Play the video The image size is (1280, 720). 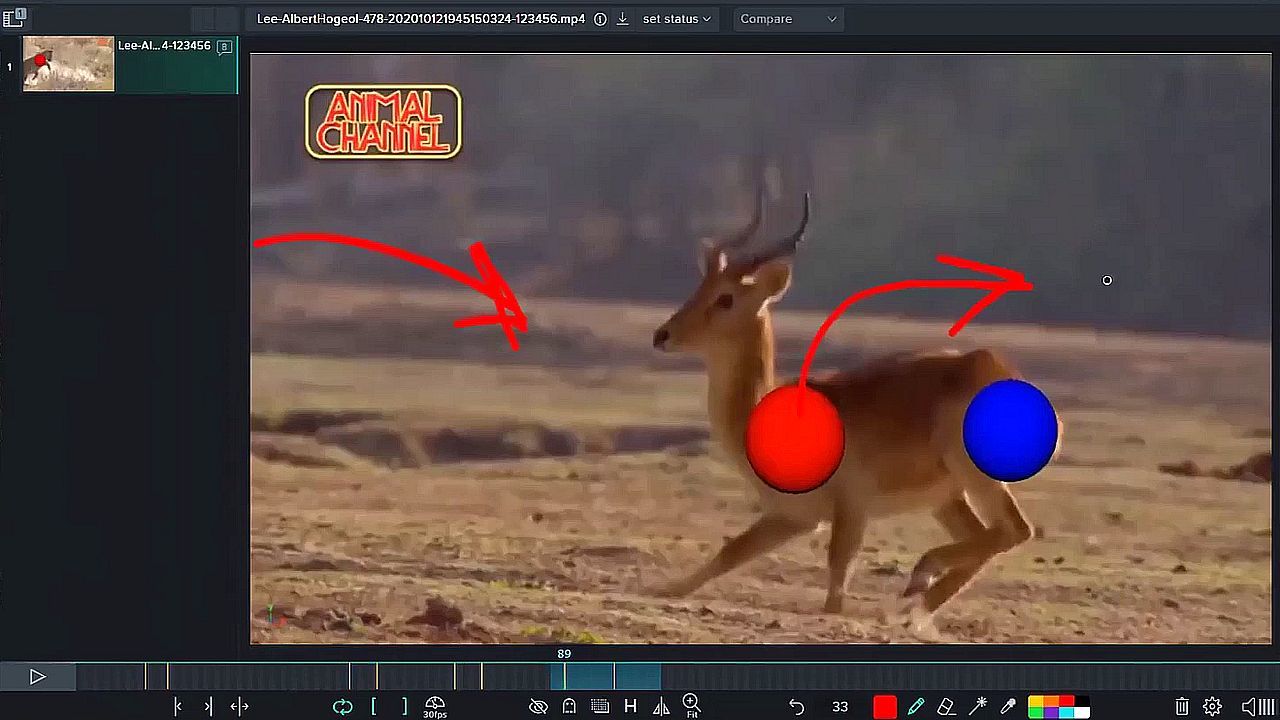pos(37,677)
